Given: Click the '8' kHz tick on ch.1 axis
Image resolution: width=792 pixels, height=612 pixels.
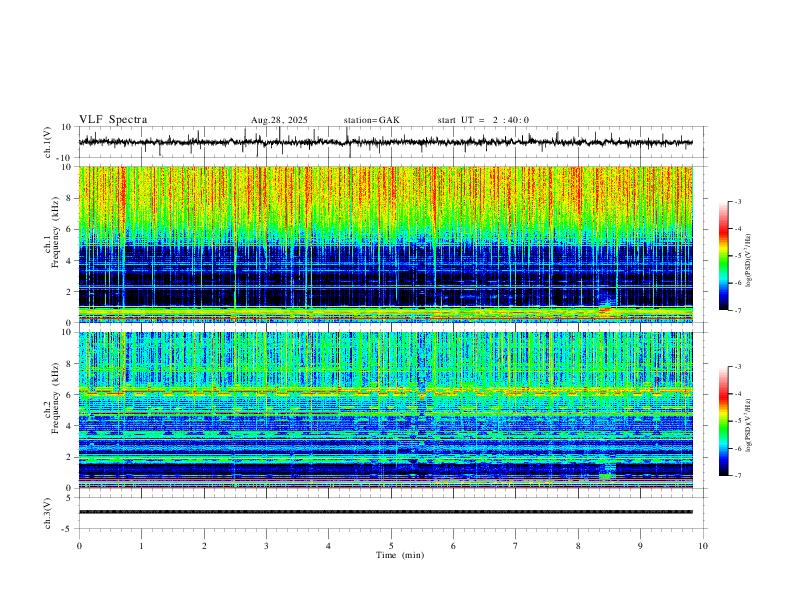Looking at the screenshot, I should (70, 198).
